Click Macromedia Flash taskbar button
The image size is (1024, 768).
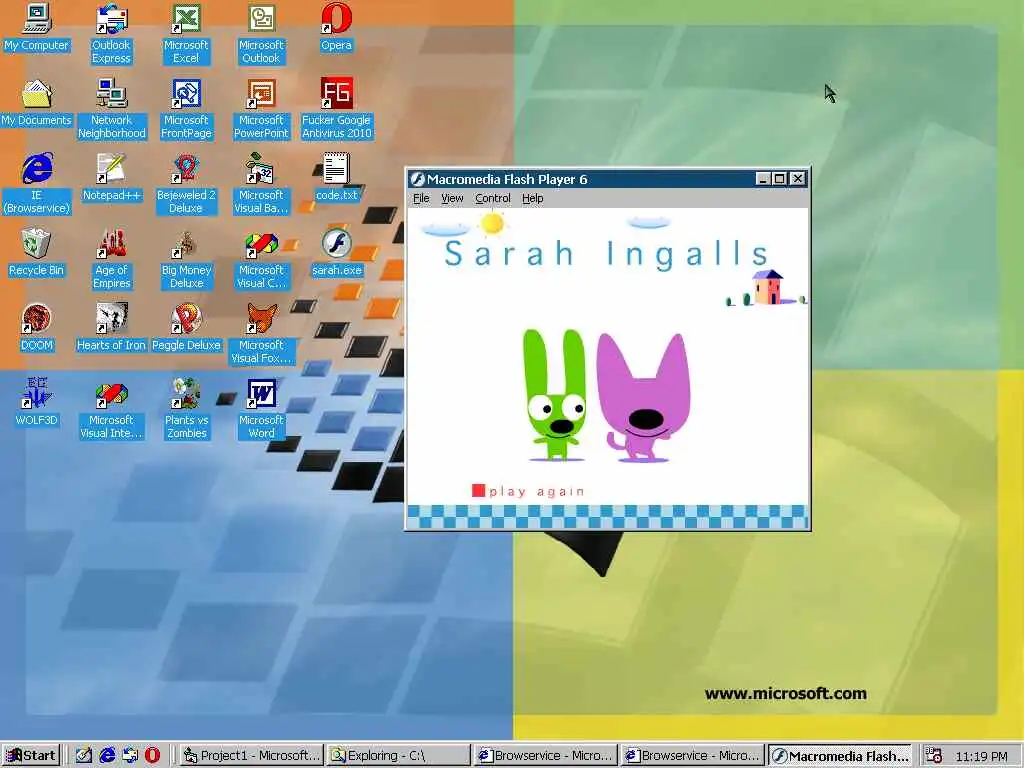click(840, 756)
